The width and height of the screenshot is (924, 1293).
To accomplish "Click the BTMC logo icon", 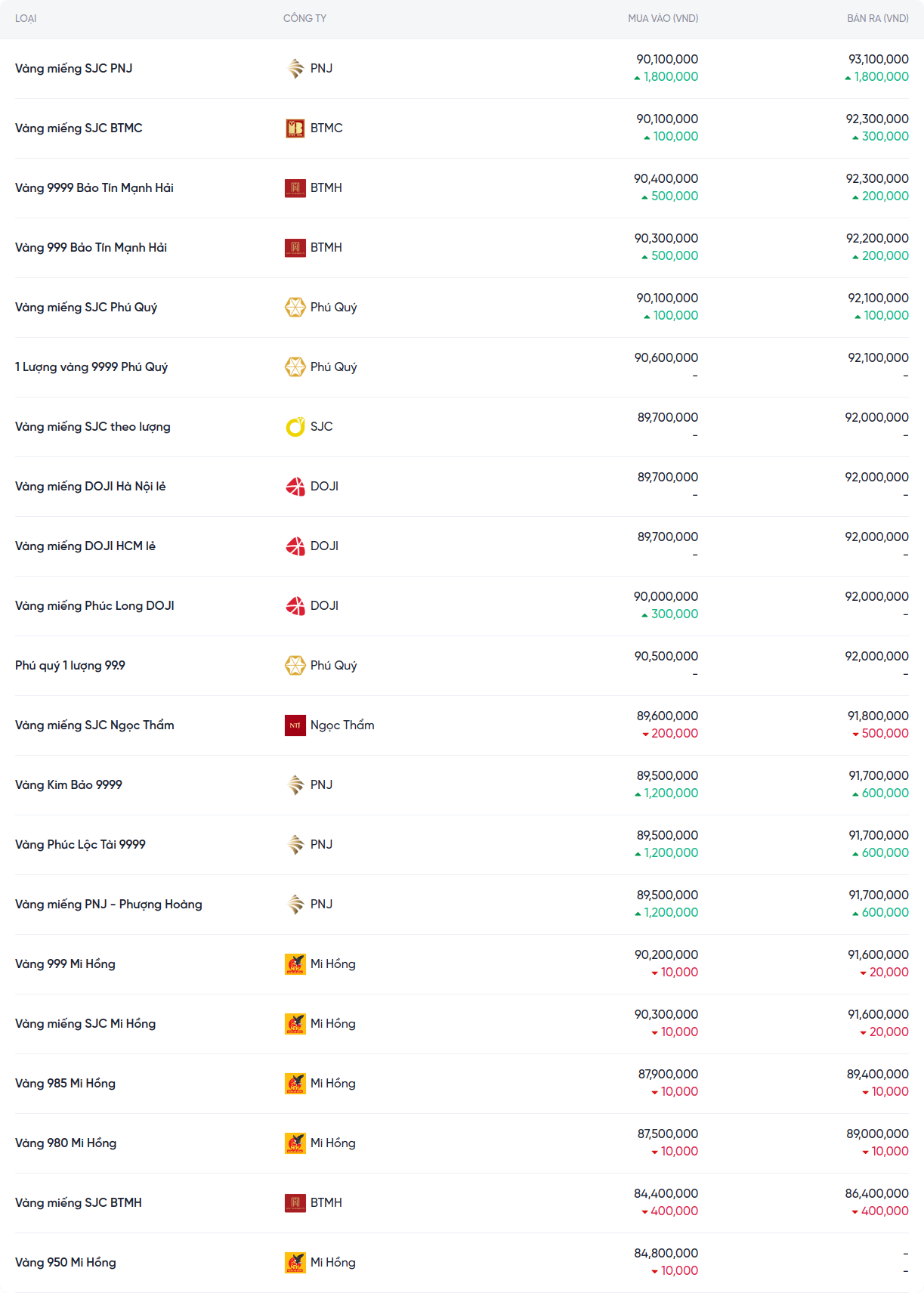I will pos(295,128).
